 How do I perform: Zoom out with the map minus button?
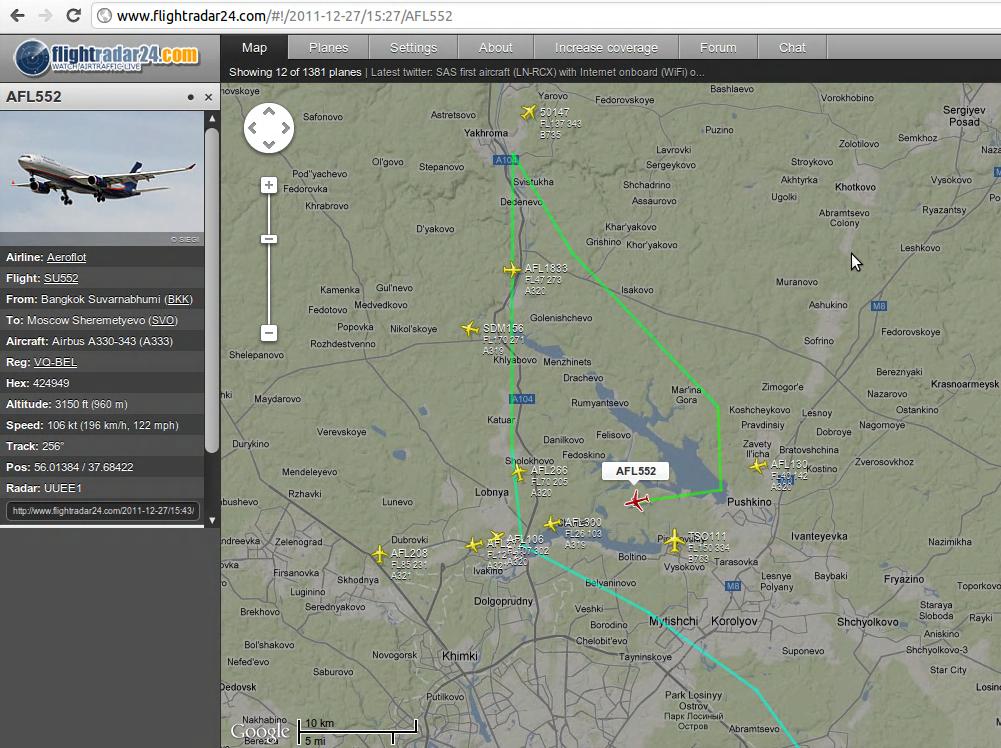pos(269,333)
